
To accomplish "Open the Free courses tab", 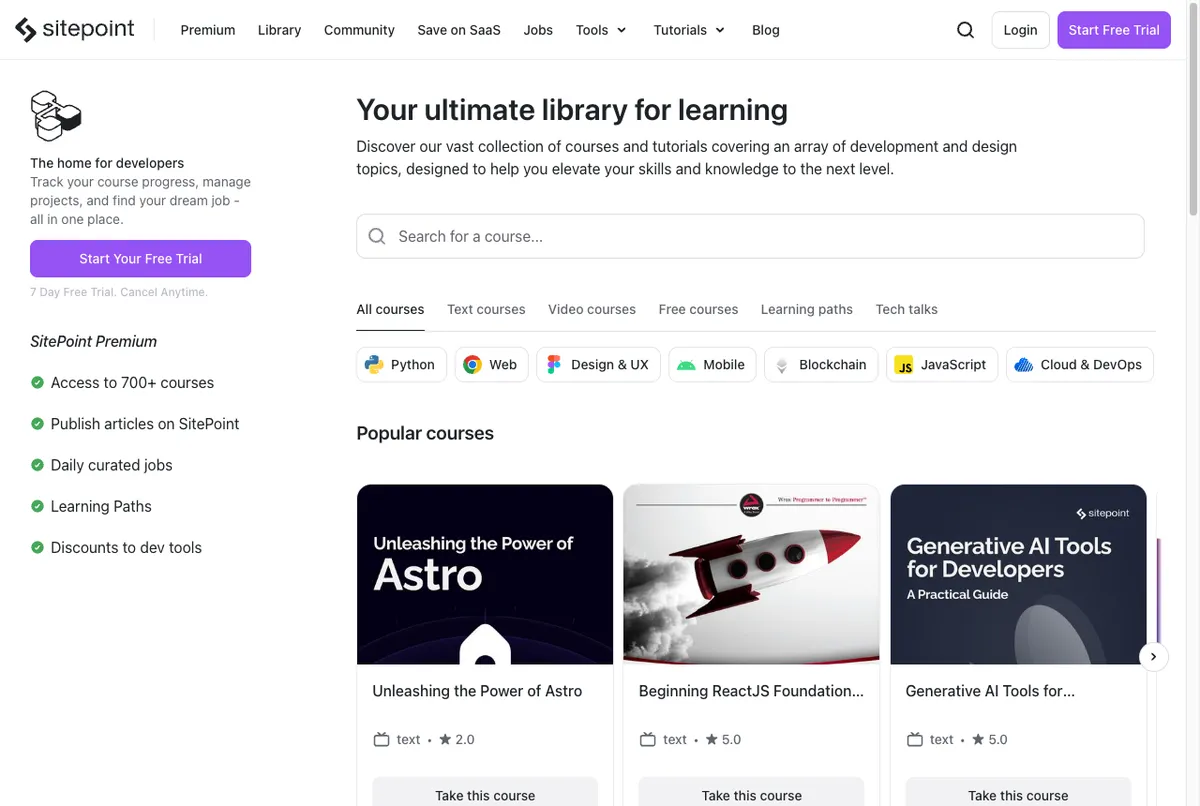I will pos(698,310).
